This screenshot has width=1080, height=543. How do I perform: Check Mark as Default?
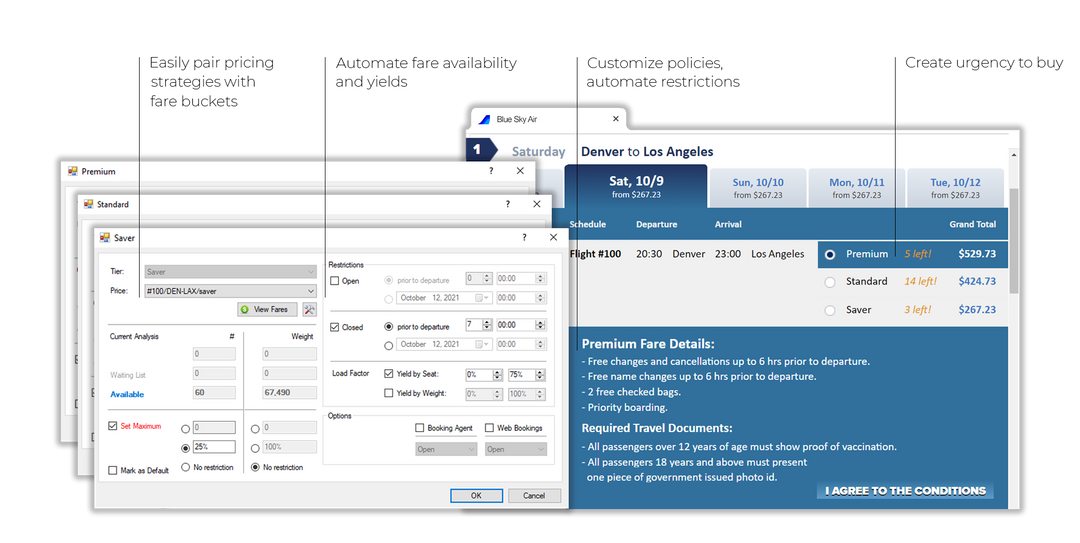coord(113,470)
